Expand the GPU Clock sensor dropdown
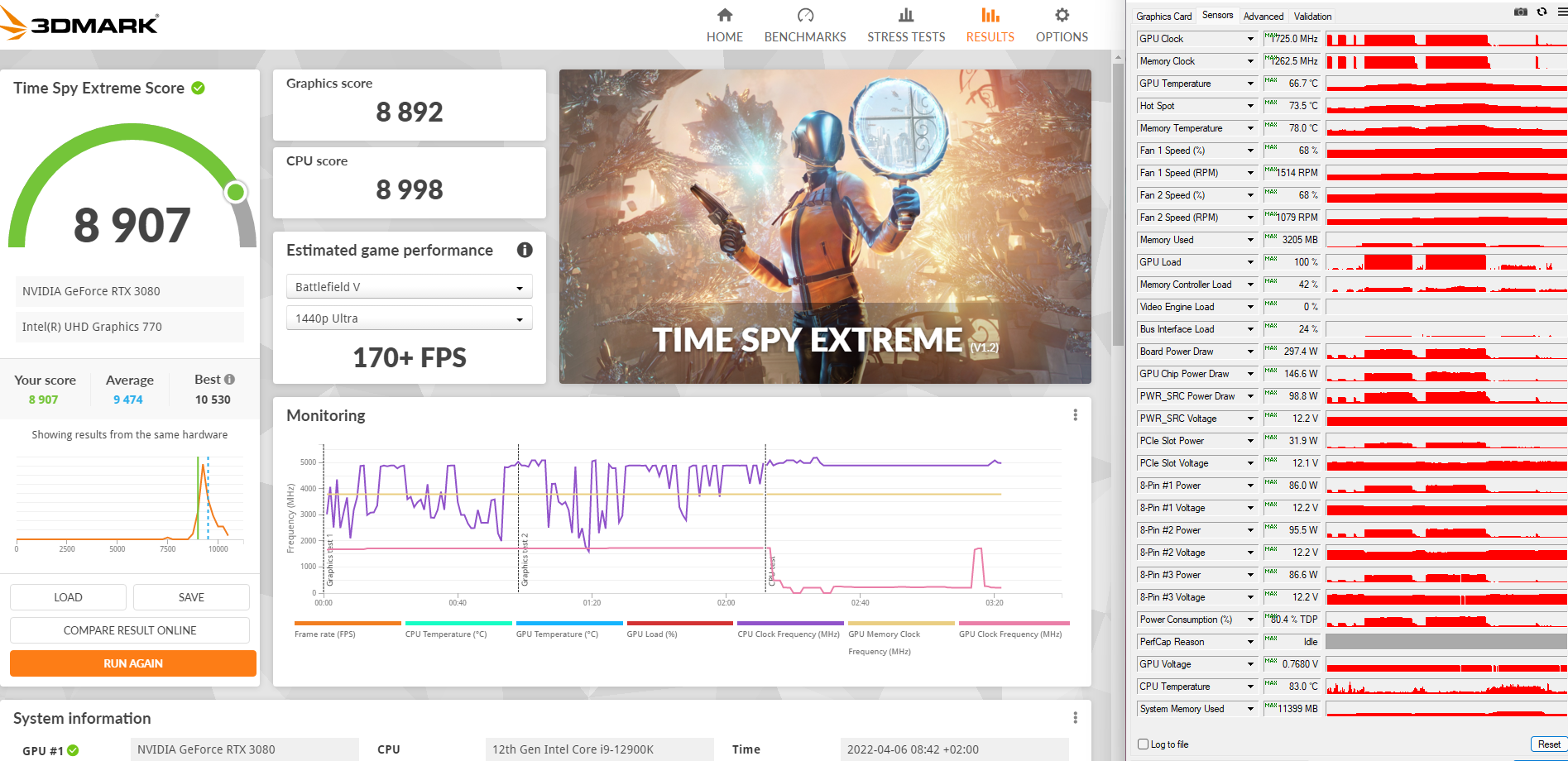1568x761 pixels. [x=1250, y=39]
